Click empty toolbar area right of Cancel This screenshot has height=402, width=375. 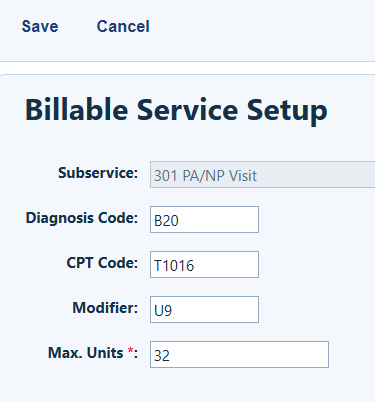263,27
